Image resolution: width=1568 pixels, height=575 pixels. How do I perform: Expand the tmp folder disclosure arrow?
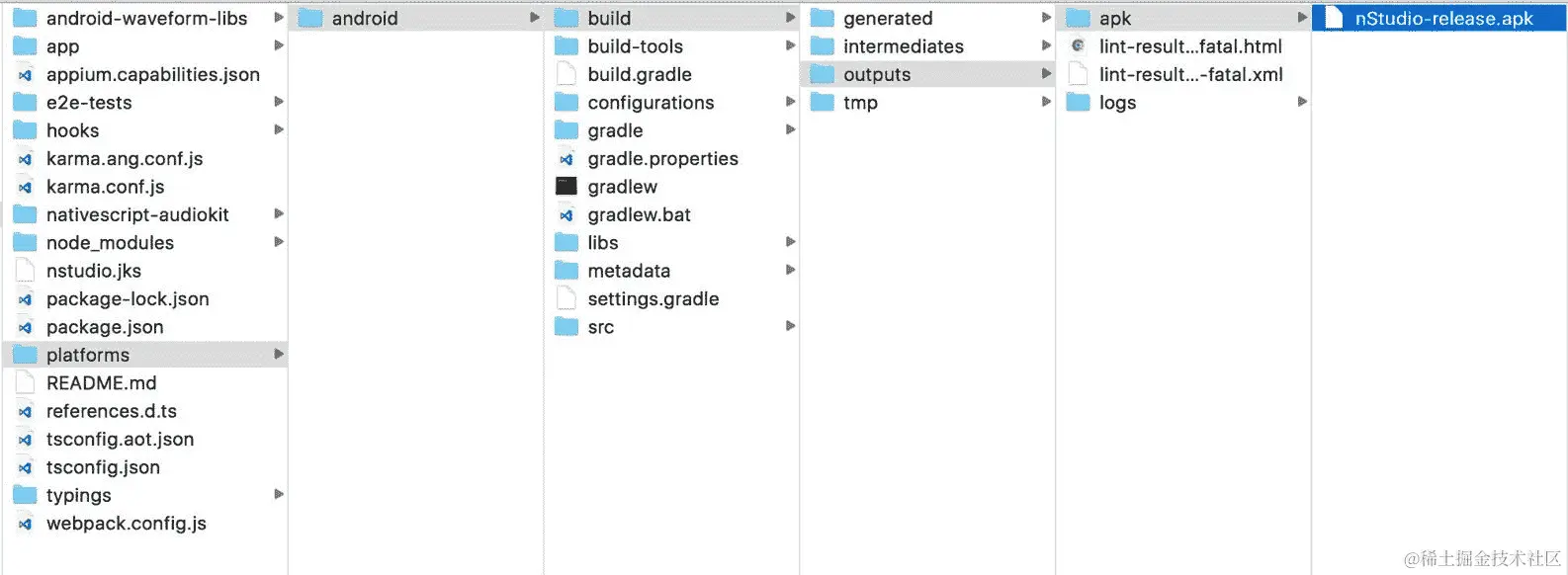1046,102
